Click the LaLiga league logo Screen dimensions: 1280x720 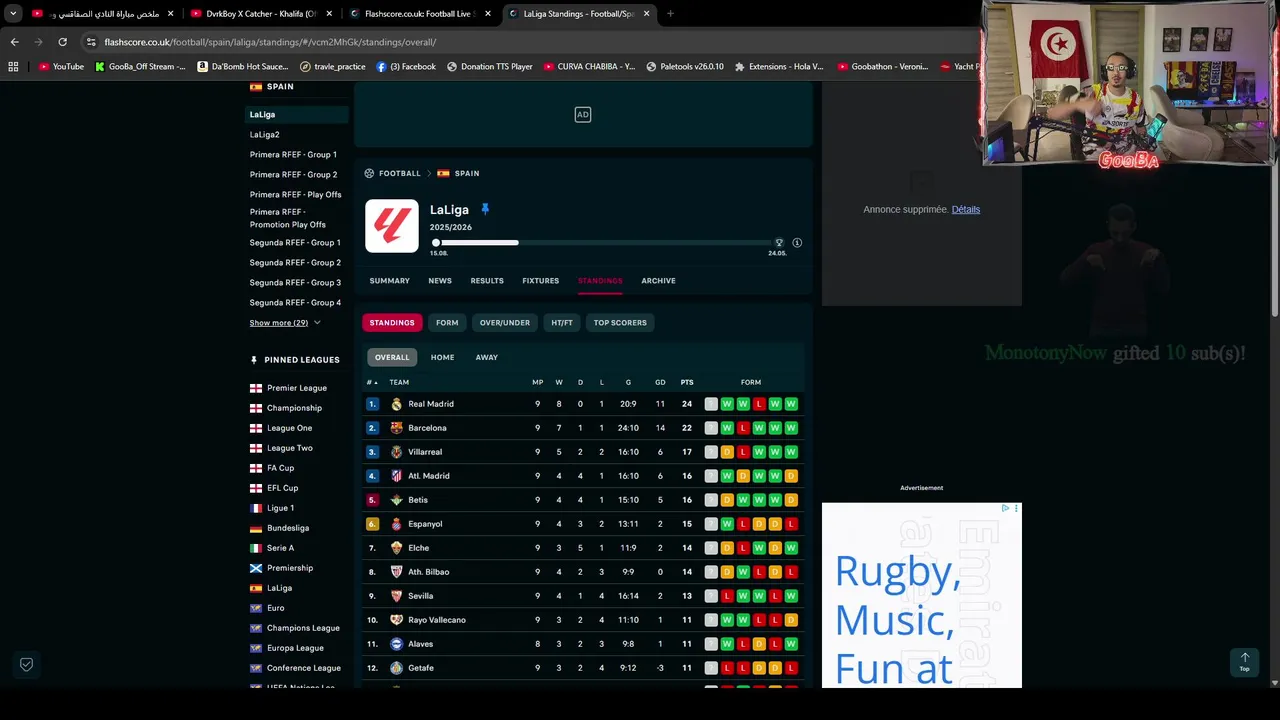[392, 226]
